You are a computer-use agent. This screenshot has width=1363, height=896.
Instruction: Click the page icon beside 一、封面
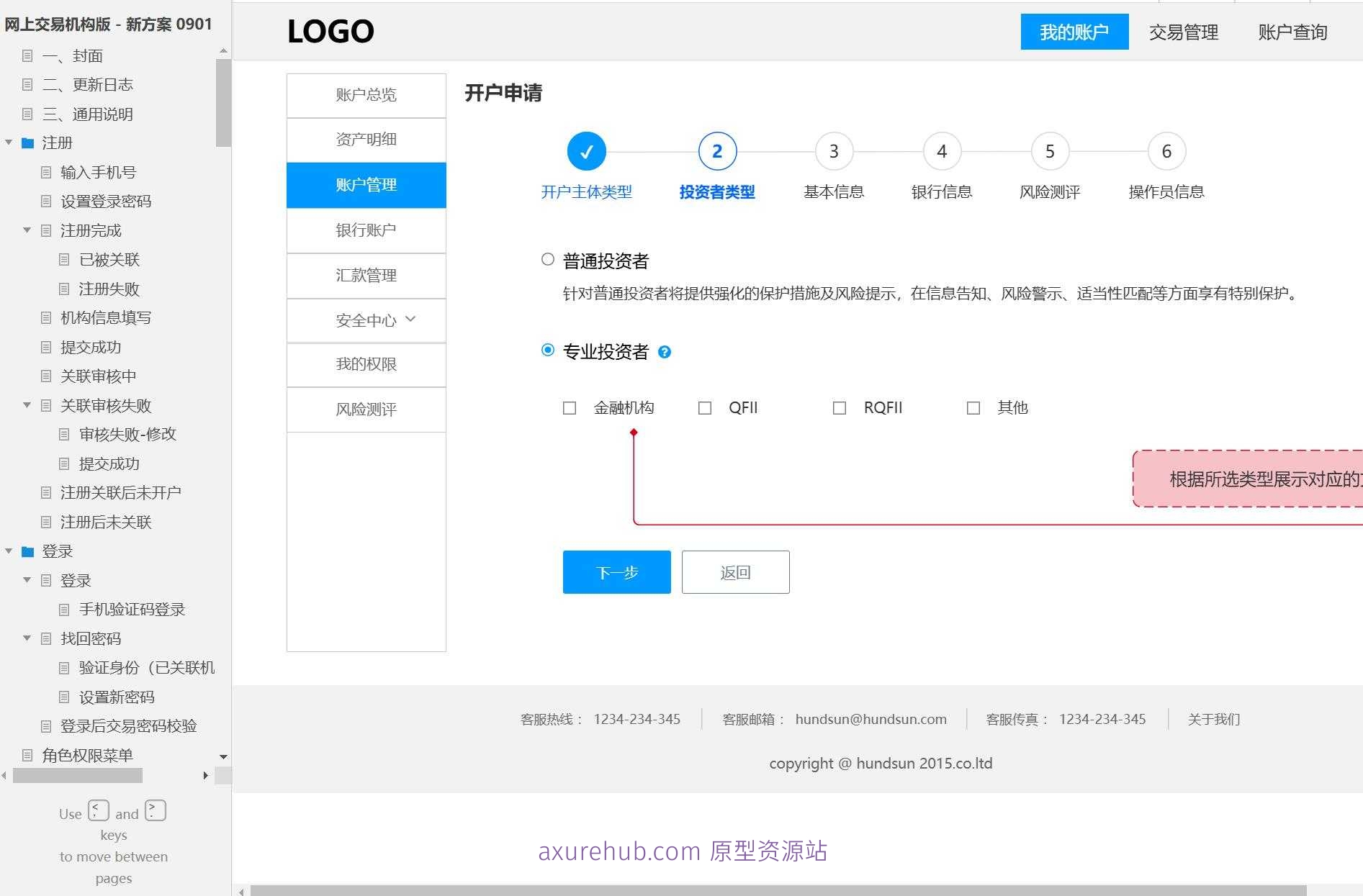click(28, 56)
